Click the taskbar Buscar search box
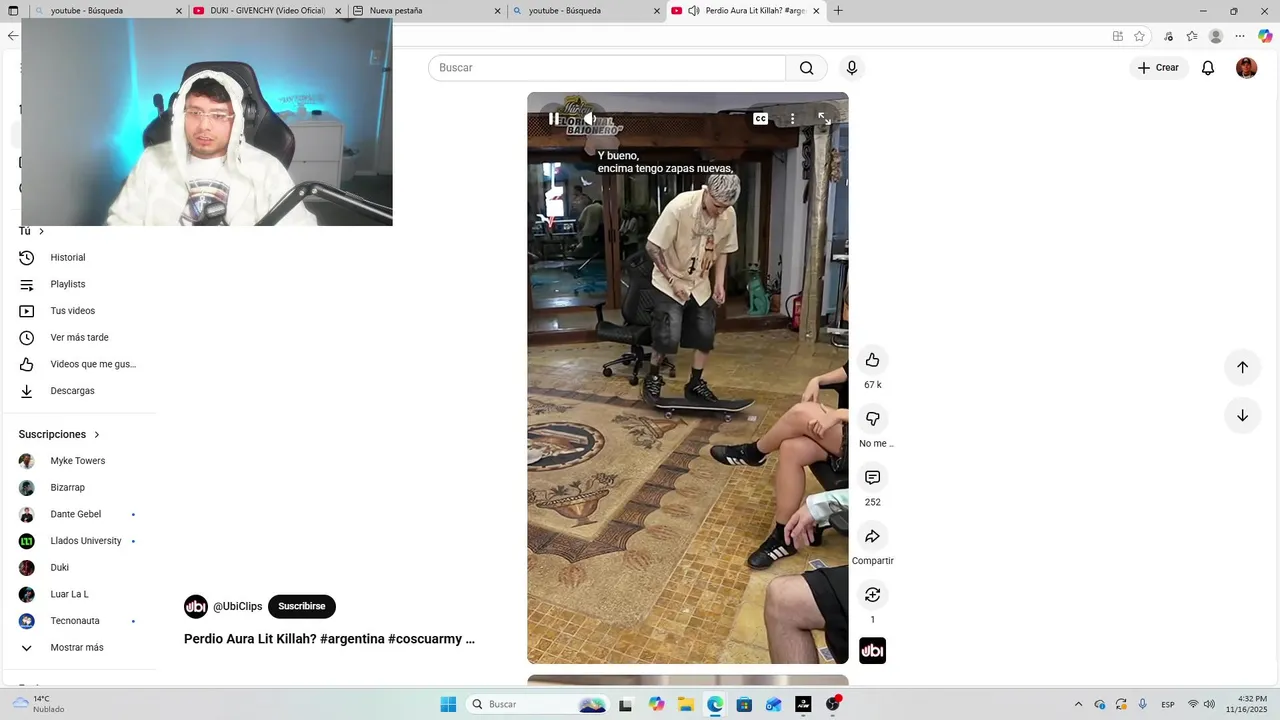1280x720 pixels. pyautogui.click(x=539, y=704)
